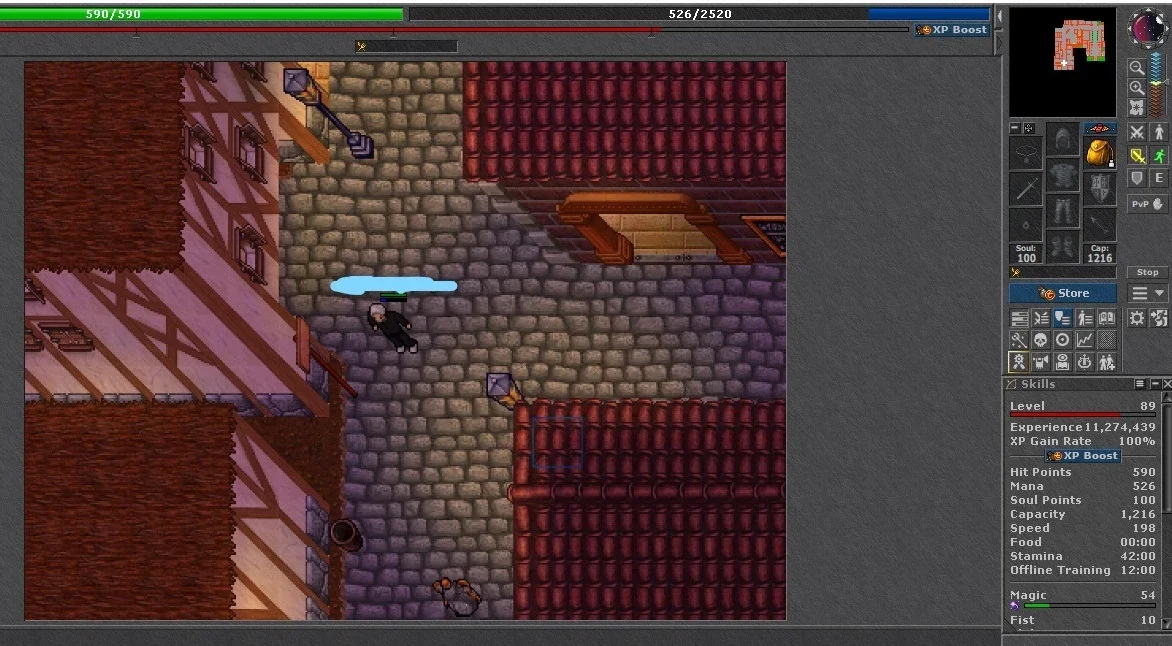Select shield defensive stance

coord(1137,178)
